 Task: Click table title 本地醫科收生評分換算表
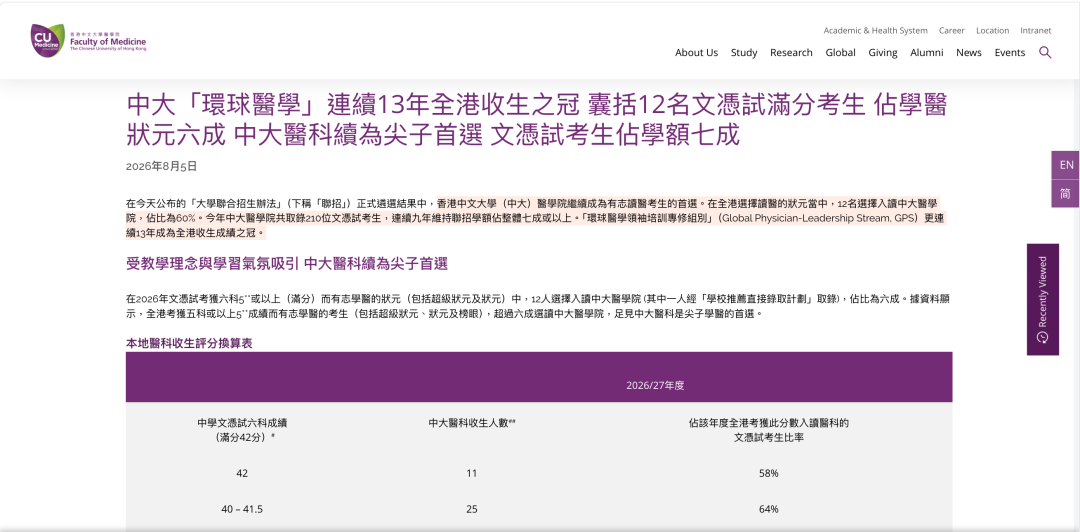click(189, 343)
